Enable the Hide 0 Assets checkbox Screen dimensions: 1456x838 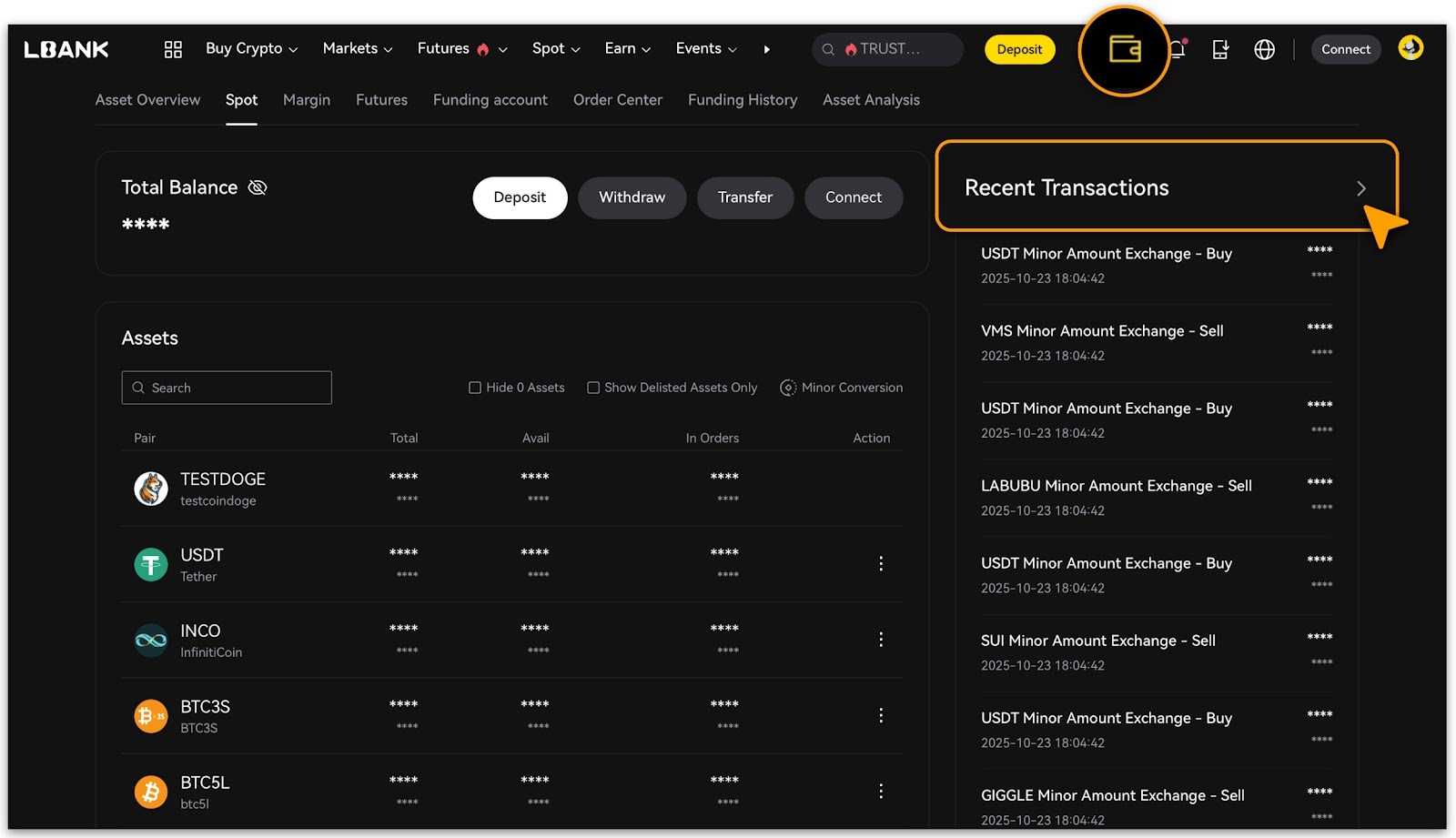point(475,388)
